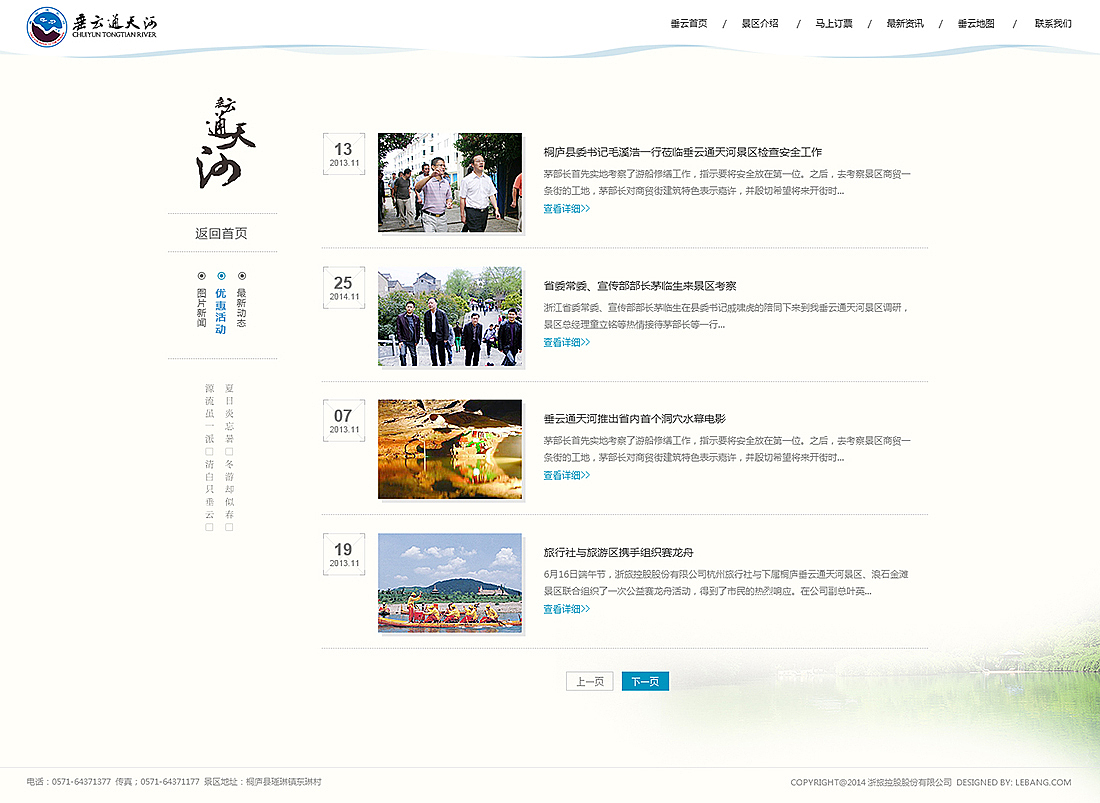Click the DESIGNED BY: LEBANG.COM footer text

1014,782
